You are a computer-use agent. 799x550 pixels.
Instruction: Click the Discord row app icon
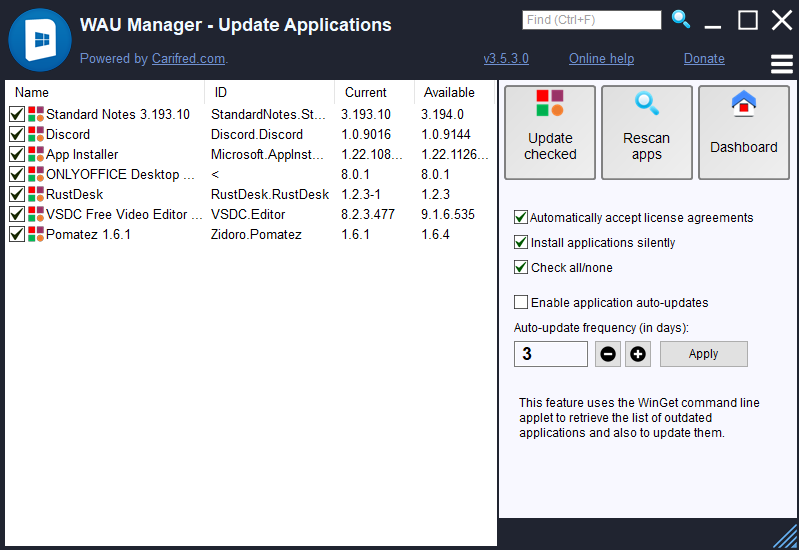(36, 134)
